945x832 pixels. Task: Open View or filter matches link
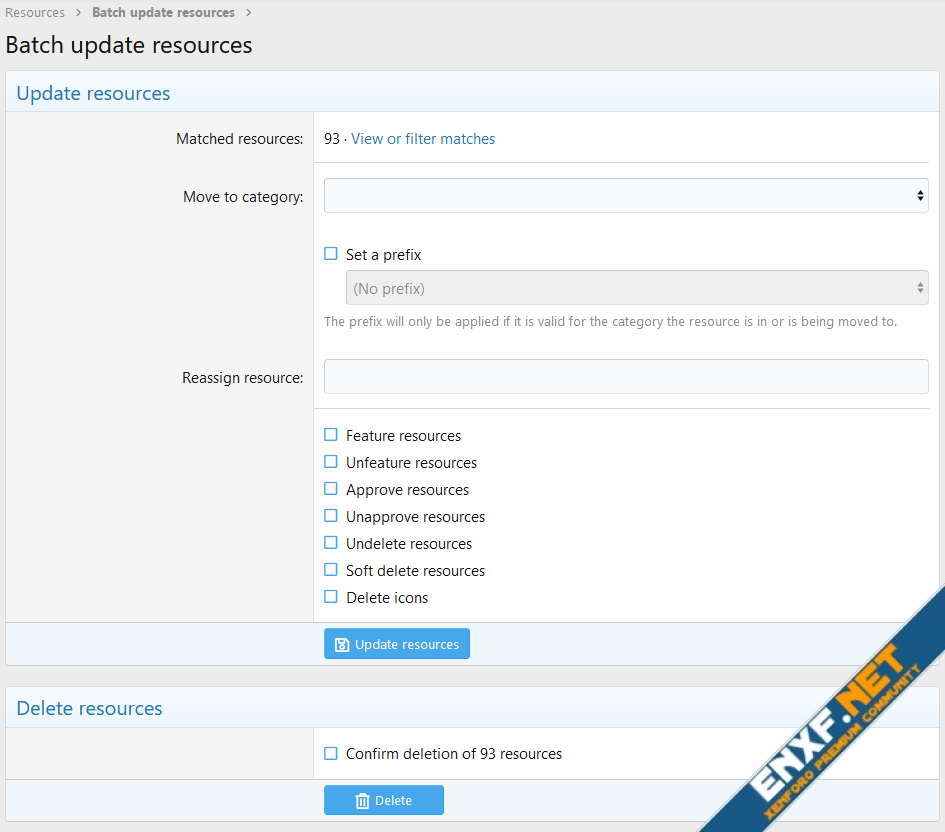(423, 139)
